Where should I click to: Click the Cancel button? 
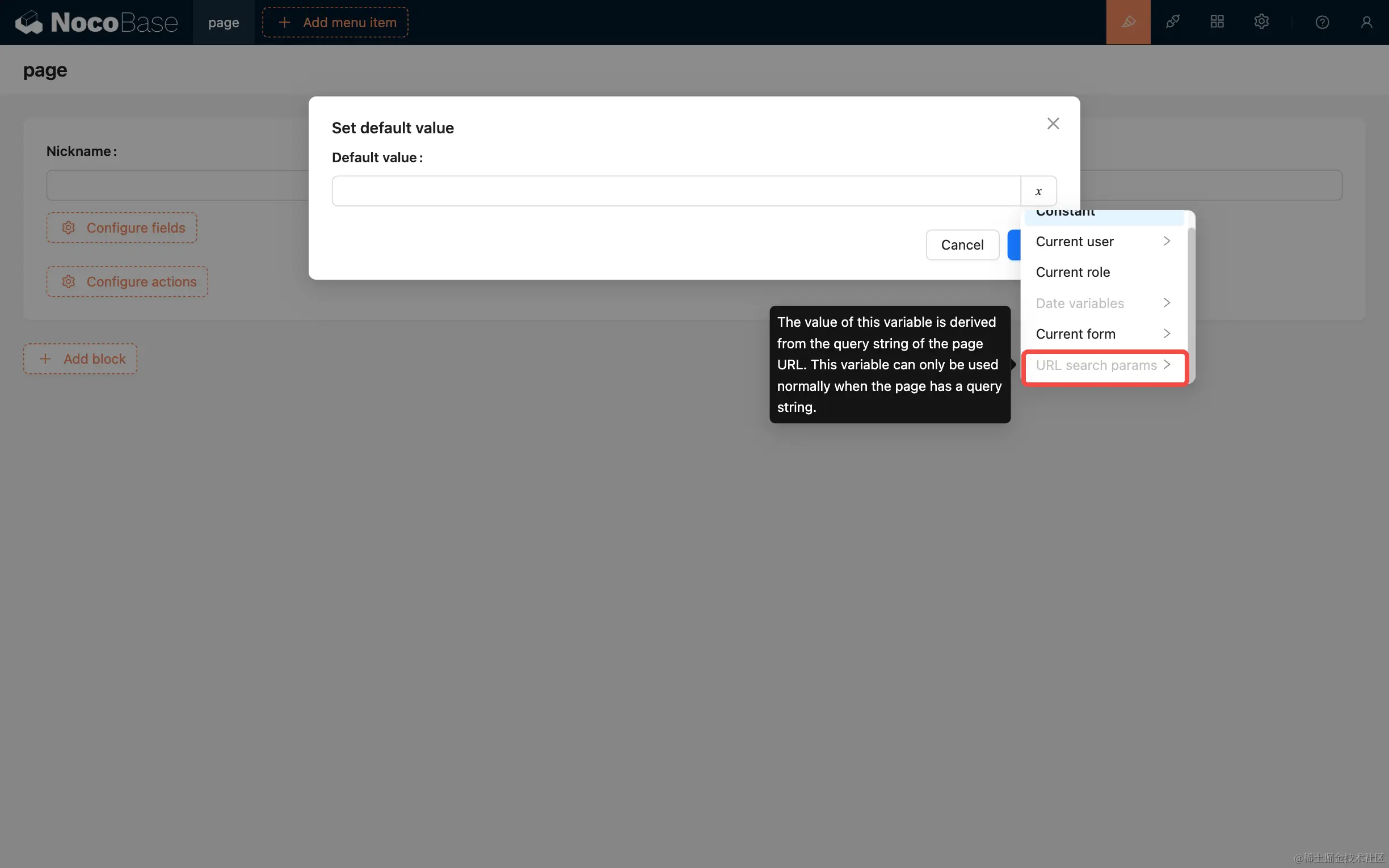point(962,245)
